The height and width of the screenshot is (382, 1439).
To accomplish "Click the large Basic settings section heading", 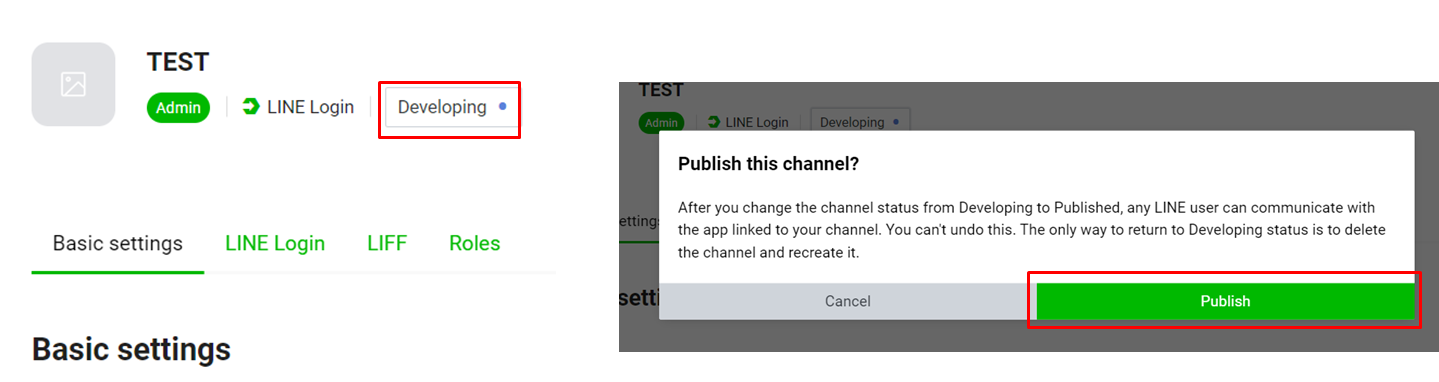I will [132, 349].
